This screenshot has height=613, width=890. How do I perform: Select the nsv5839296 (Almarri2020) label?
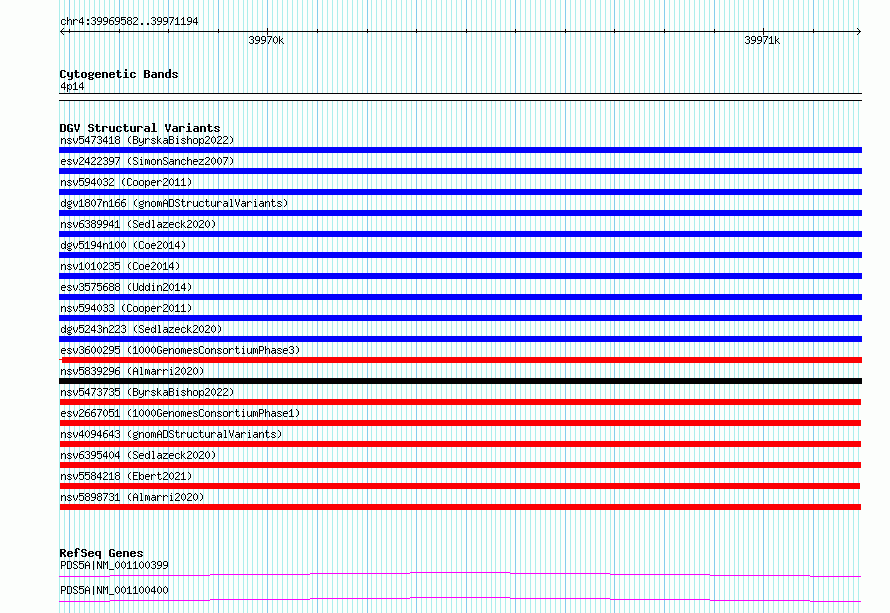pyautogui.click(x=132, y=371)
